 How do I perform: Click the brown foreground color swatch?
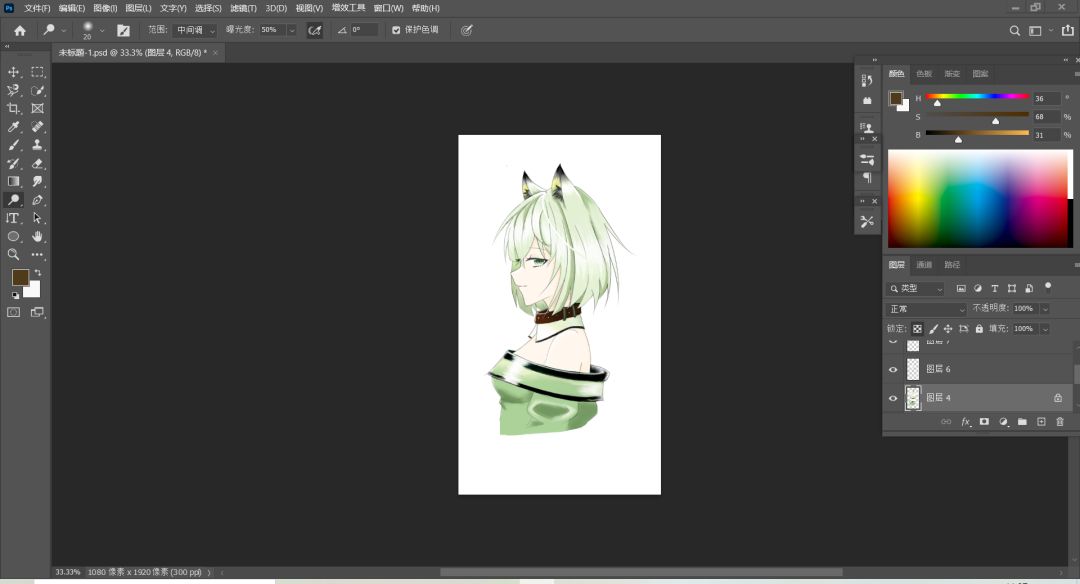tap(19, 277)
